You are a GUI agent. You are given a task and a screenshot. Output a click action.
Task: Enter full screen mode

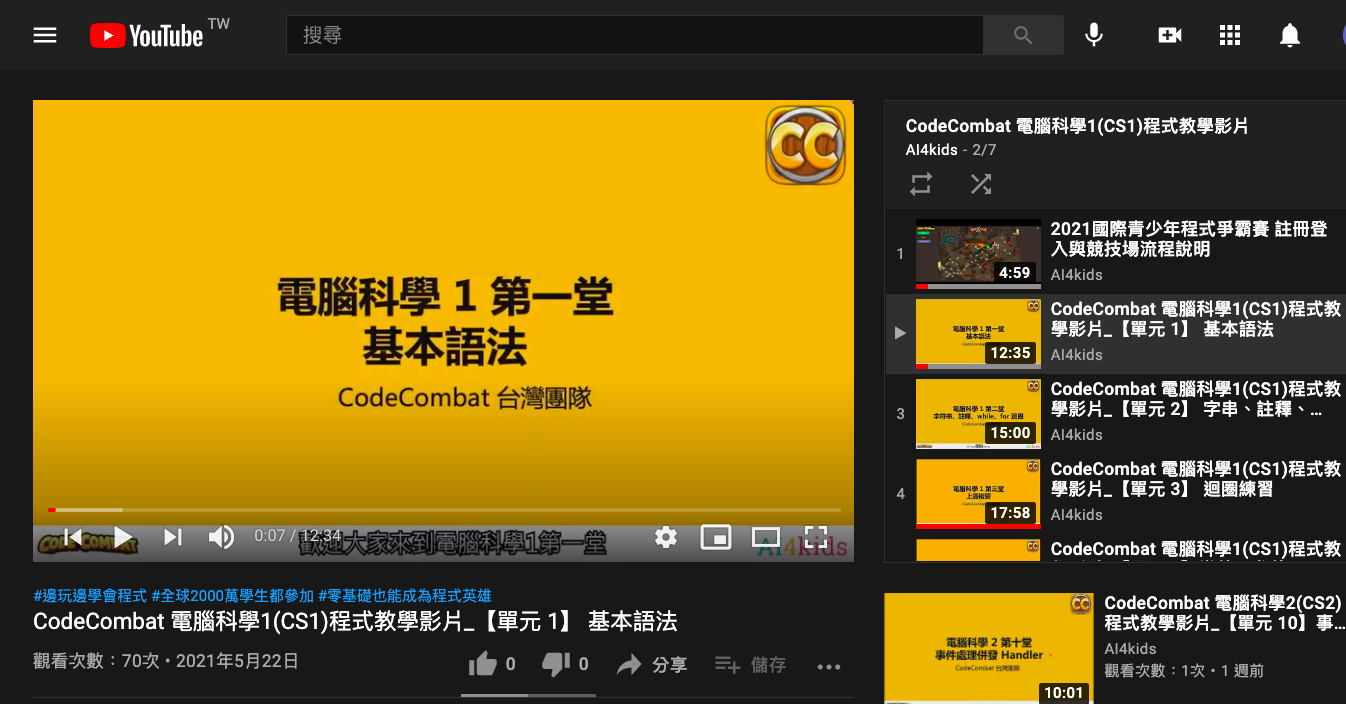(816, 537)
